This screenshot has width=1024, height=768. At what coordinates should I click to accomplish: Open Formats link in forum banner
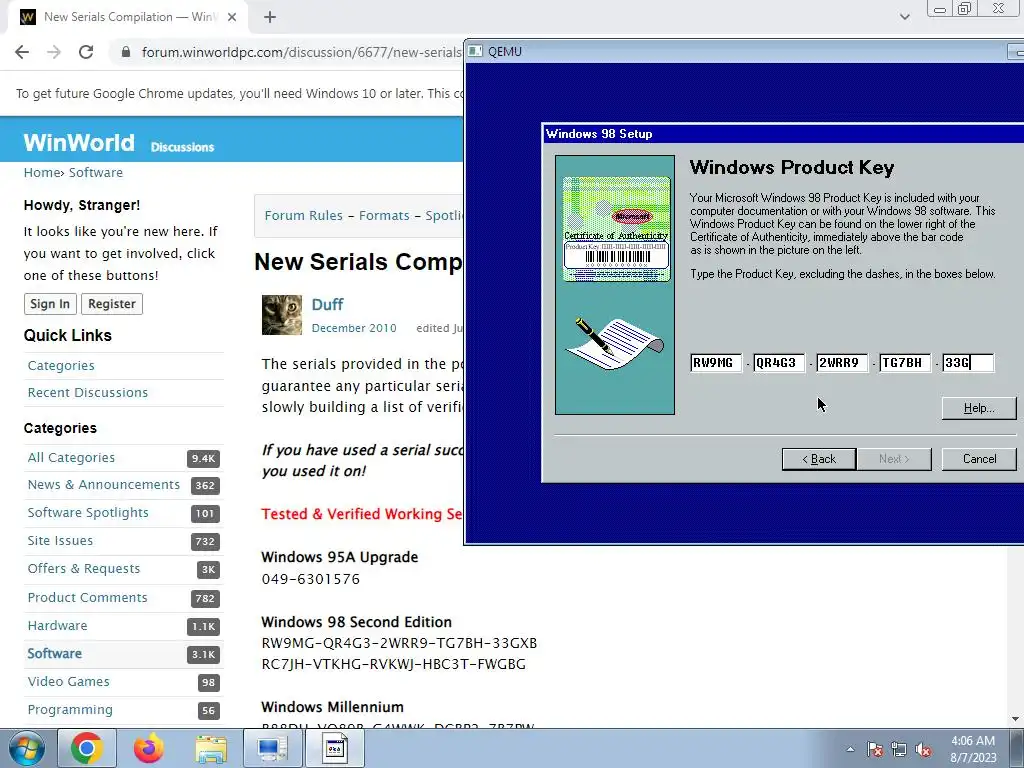click(x=384, y=216)
